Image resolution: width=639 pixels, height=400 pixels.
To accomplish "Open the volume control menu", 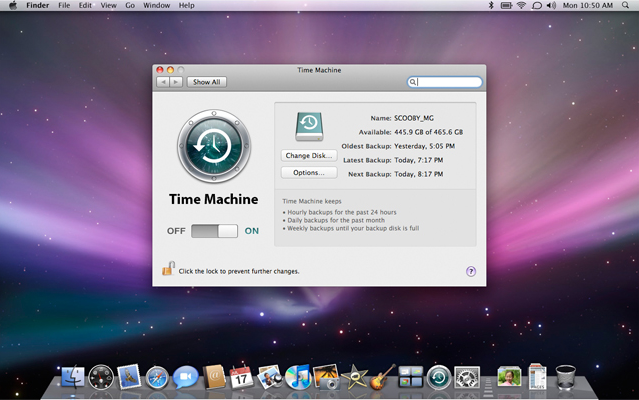I will 551,5.
